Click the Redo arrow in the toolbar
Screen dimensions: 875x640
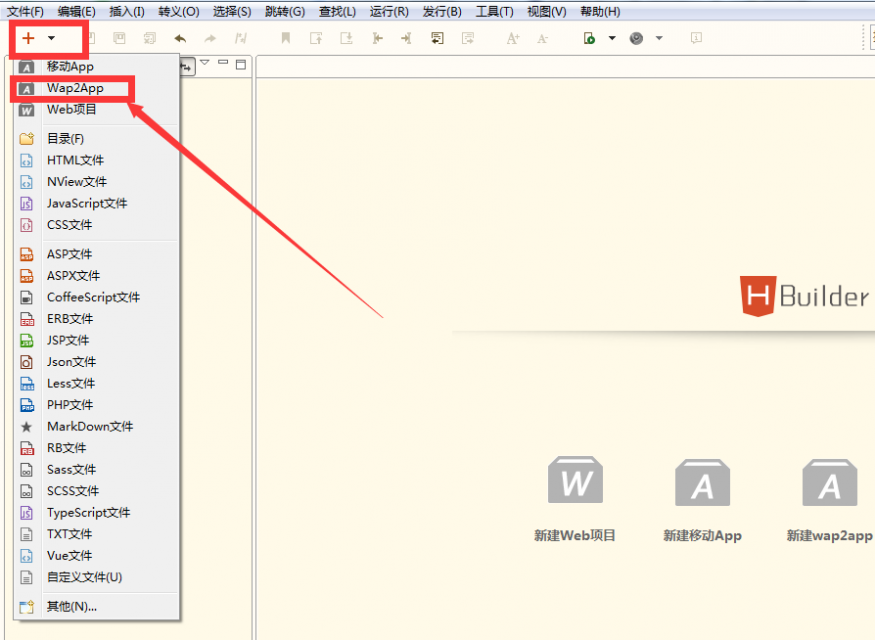coord(210,38)
